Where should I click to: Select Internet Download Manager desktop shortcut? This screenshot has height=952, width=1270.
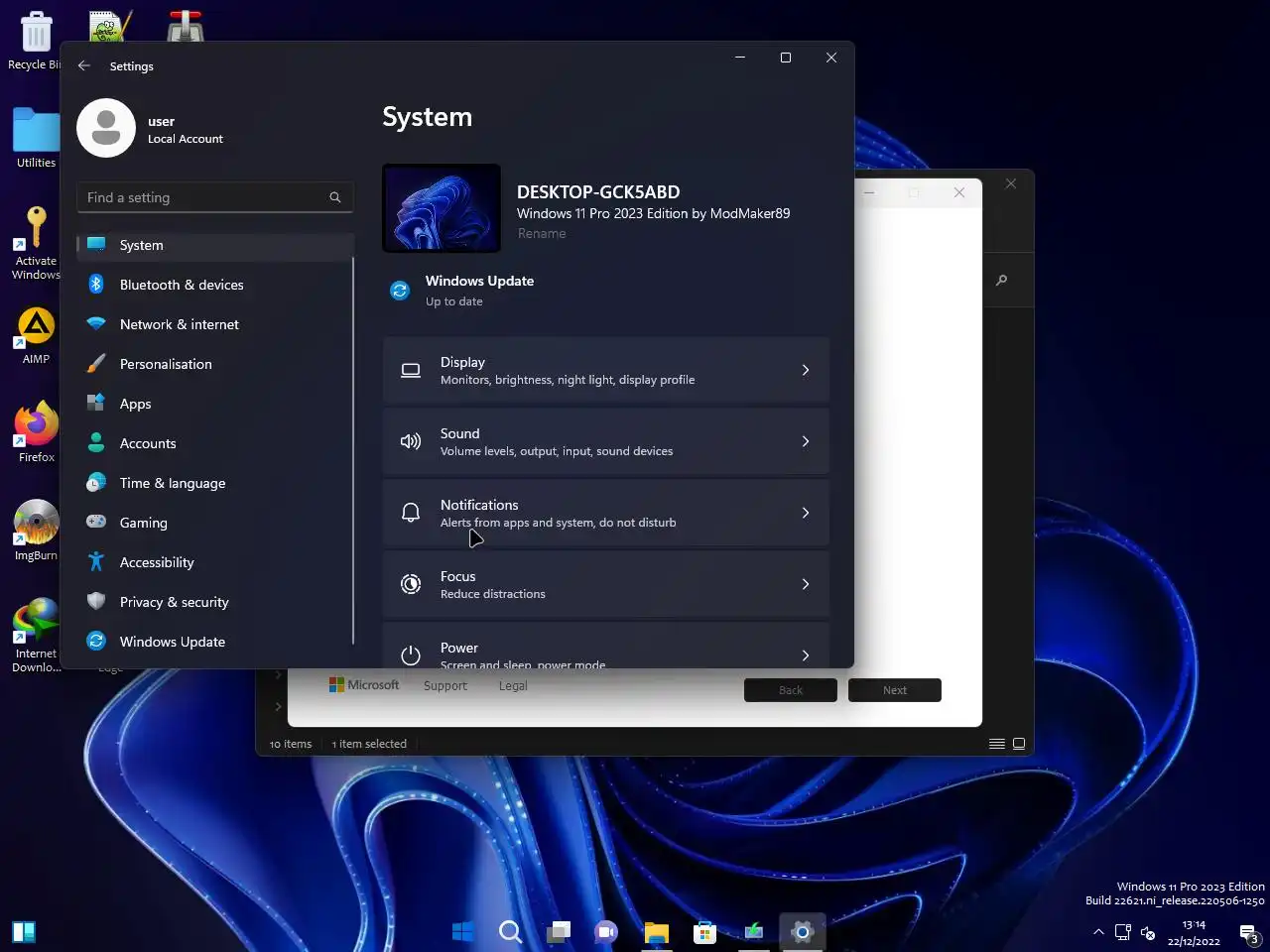[x=36, y=636]
